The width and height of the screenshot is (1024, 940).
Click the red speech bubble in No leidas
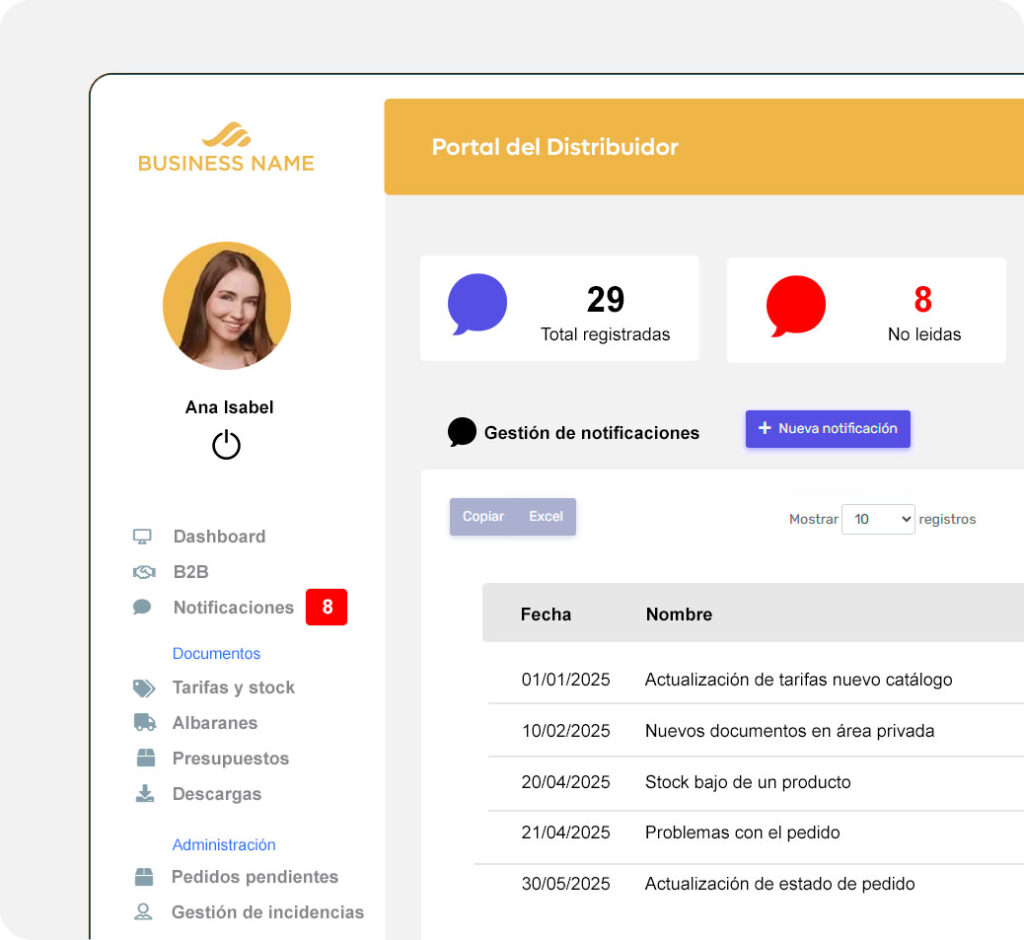coord(795,306)
